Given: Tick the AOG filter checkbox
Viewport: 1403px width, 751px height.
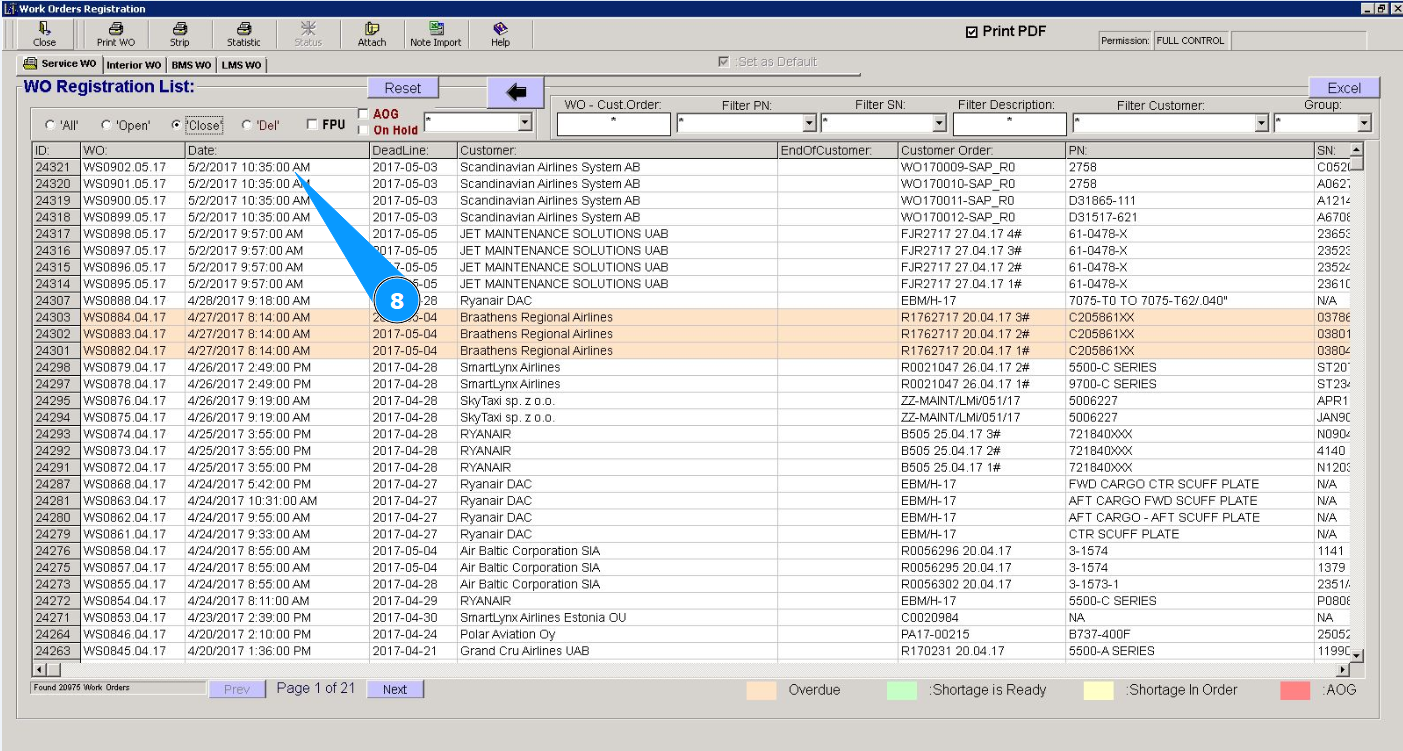Looking at the screenshot, I should click(x=363, y=114).
